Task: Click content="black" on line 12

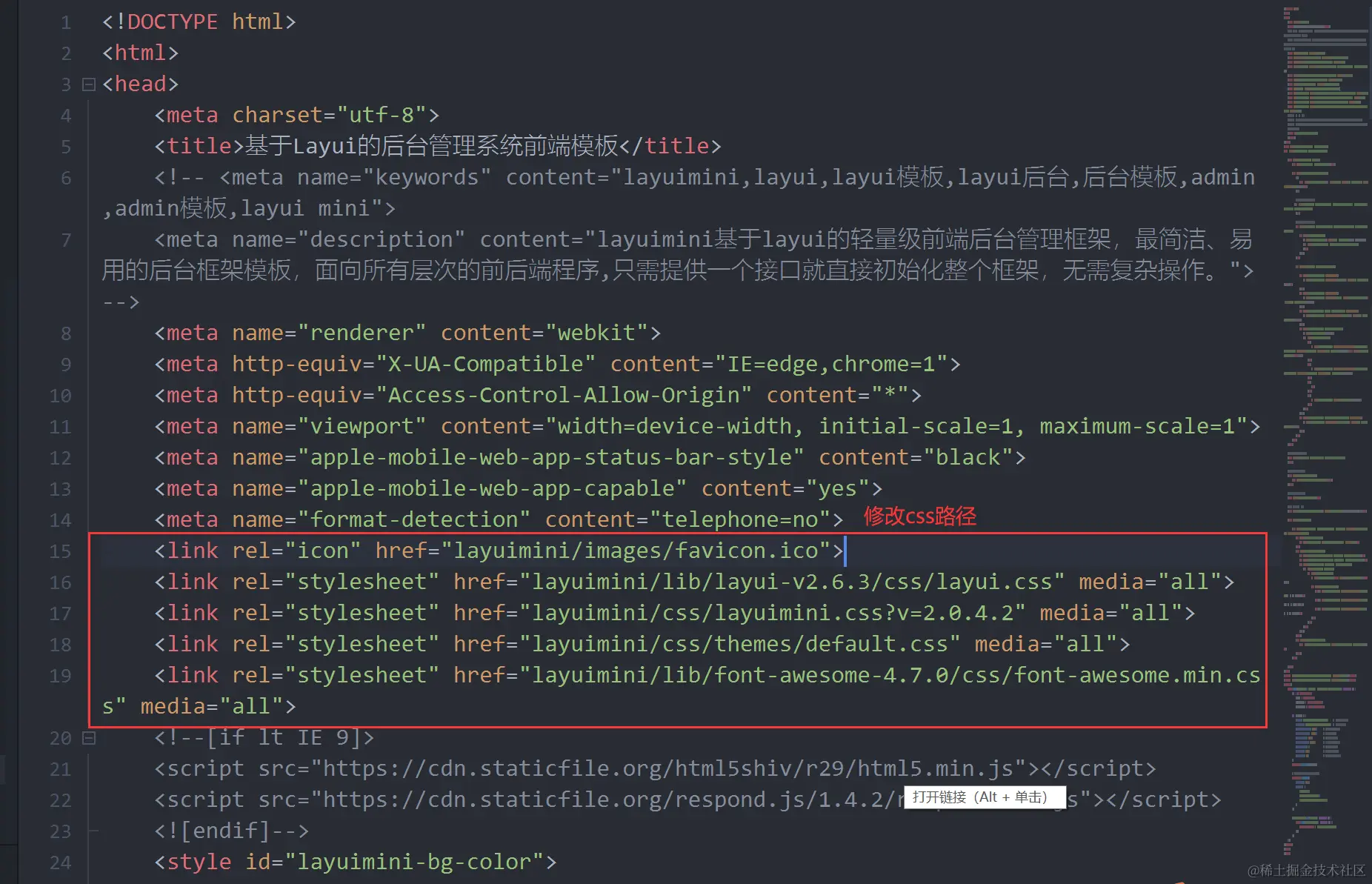Action: click(916, 457)
